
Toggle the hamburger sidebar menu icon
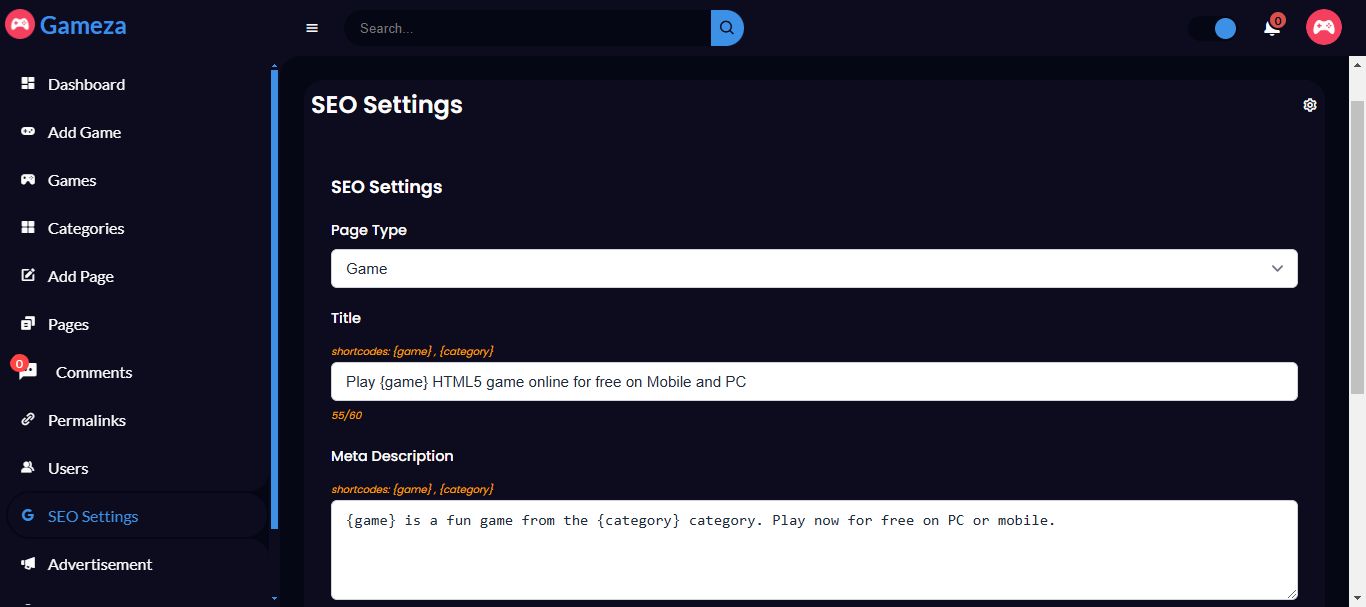[x=312, y=28]
